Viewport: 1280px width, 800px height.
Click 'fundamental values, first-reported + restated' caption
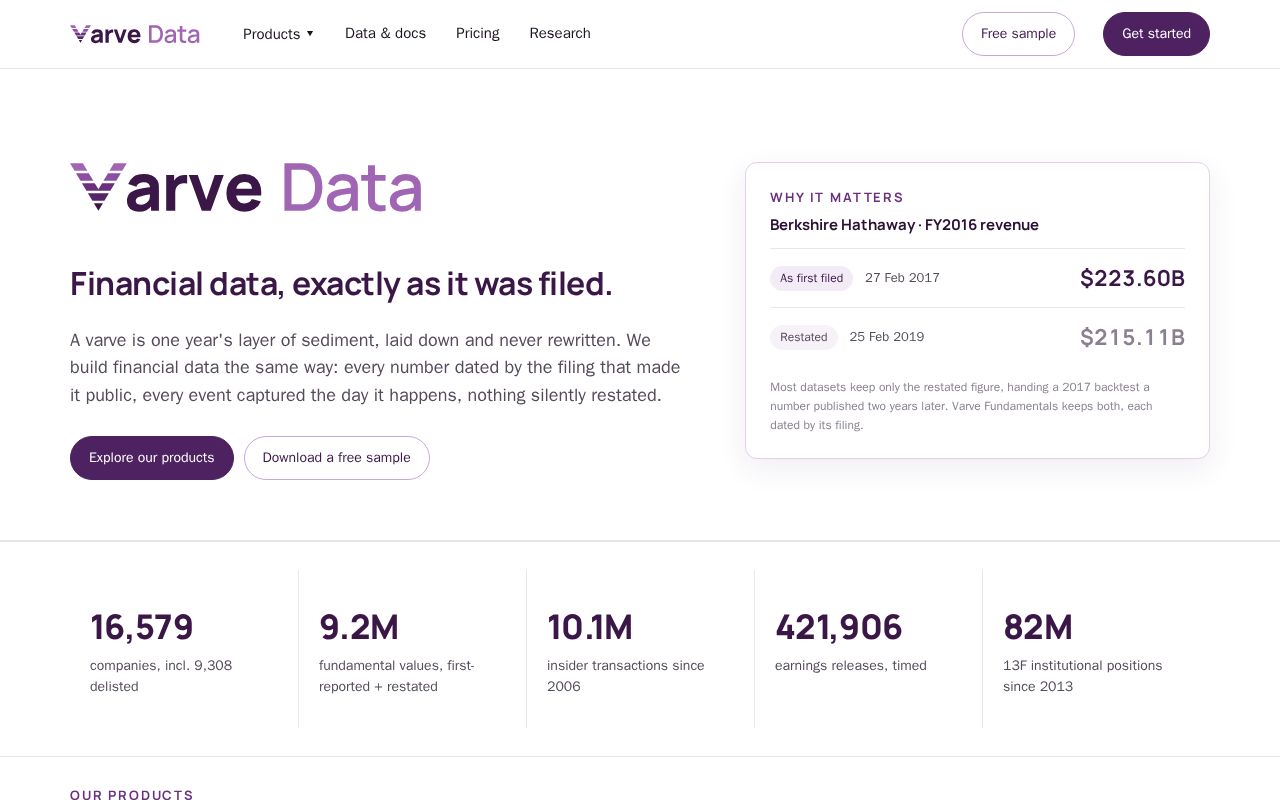(397, 676)
